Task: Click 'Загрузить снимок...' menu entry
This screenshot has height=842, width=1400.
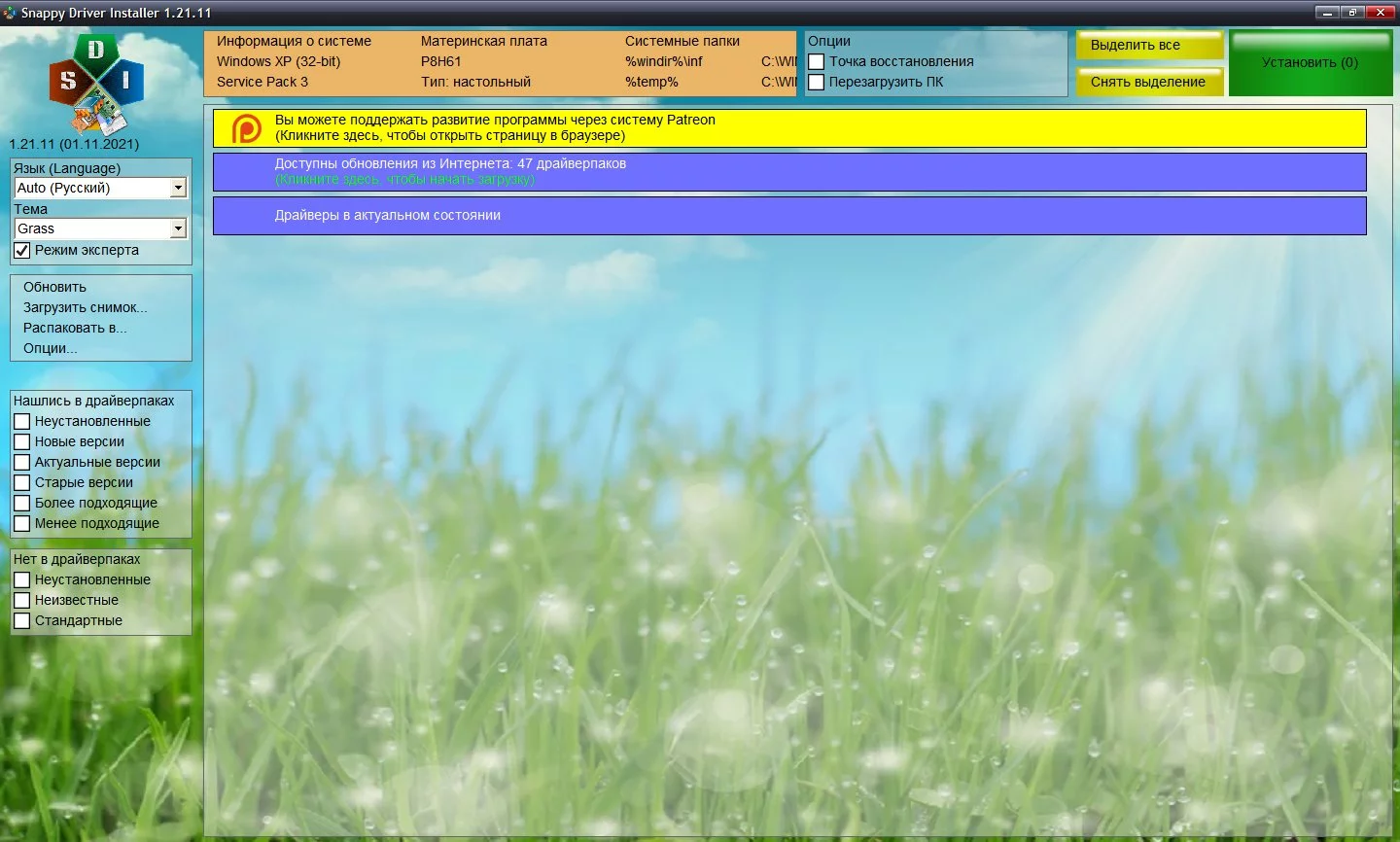Action: tap(86, 307)
